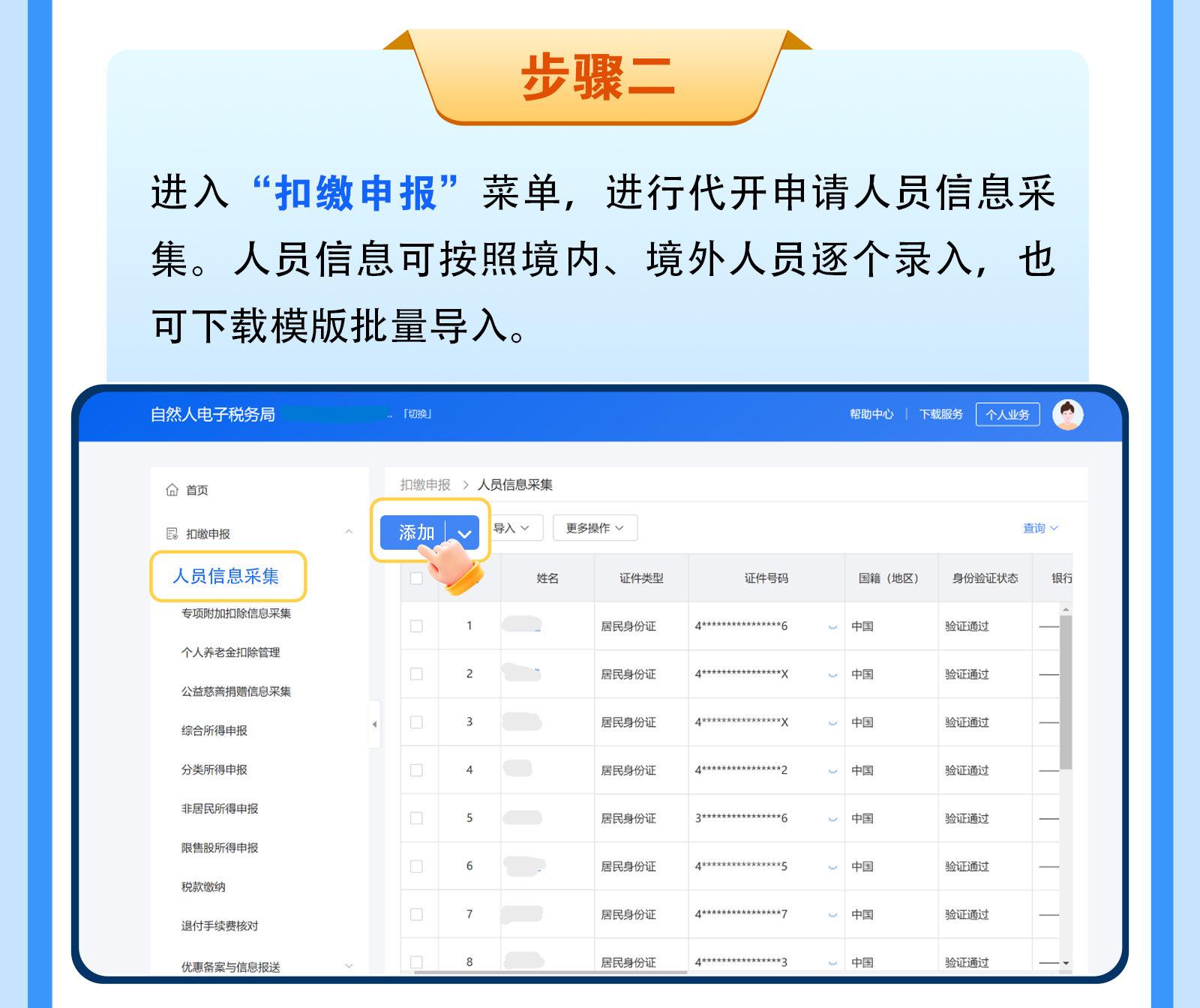Select the checkbox for row 4

[x=416, y=770]
